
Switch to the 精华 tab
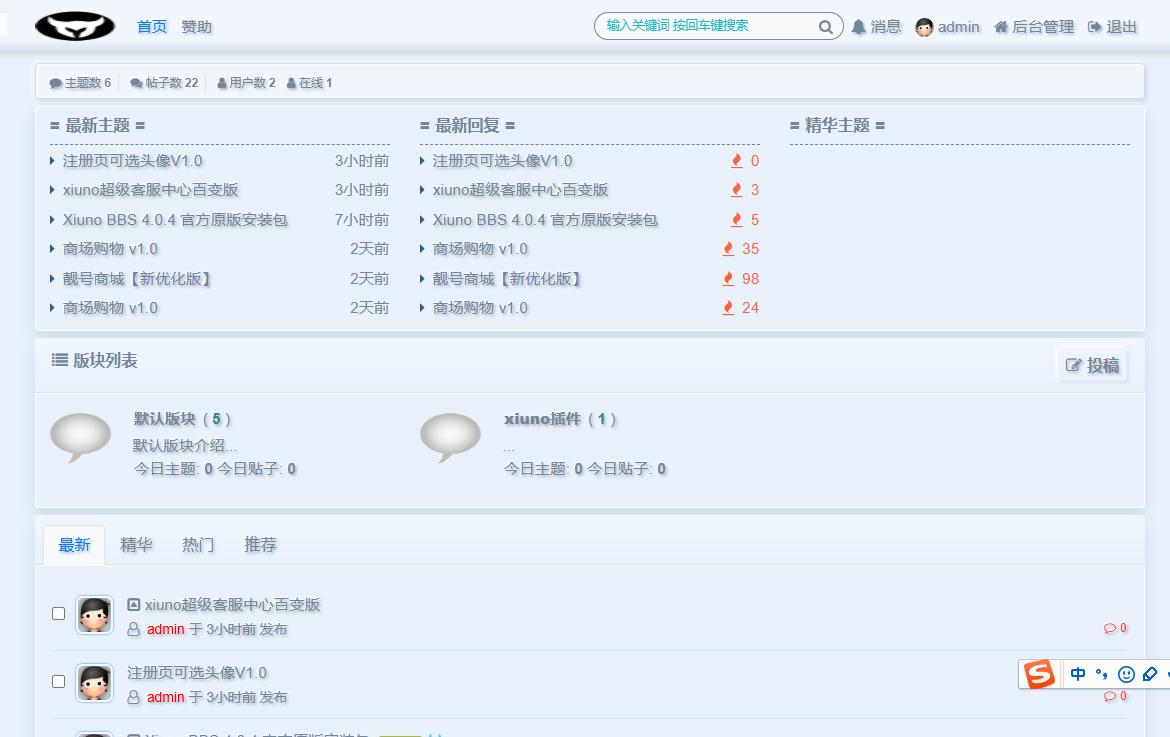tap(136, 545)
